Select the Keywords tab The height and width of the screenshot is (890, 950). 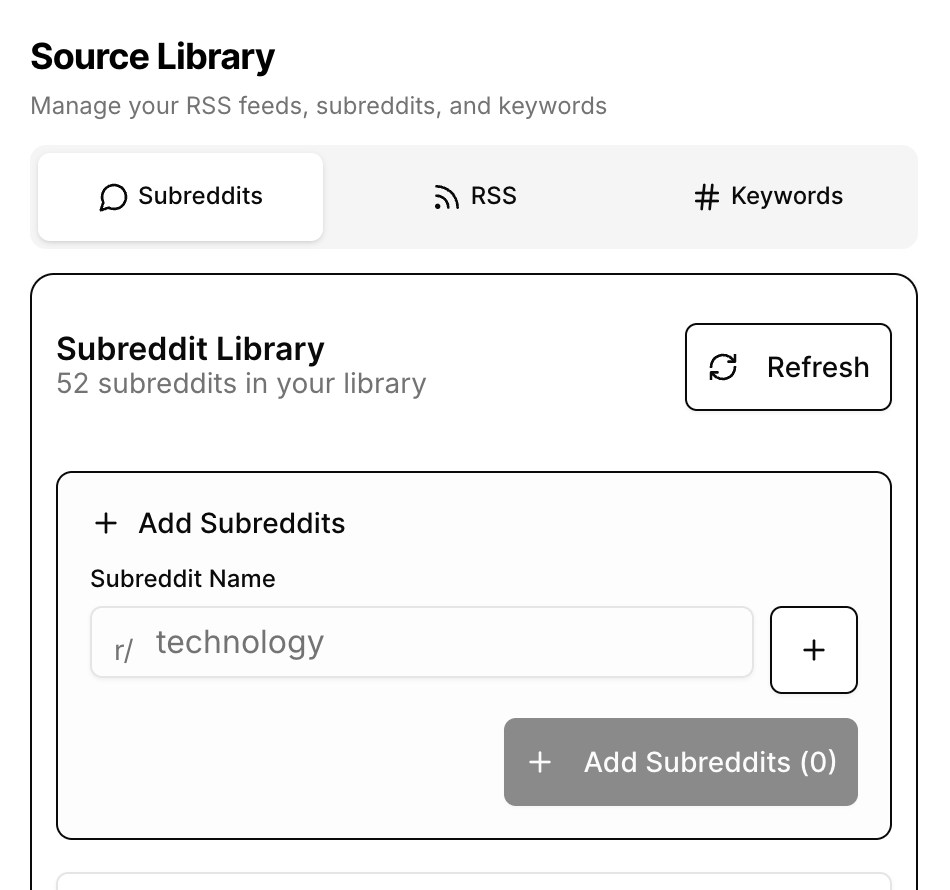pyautogui.click(x=768, y=197)
